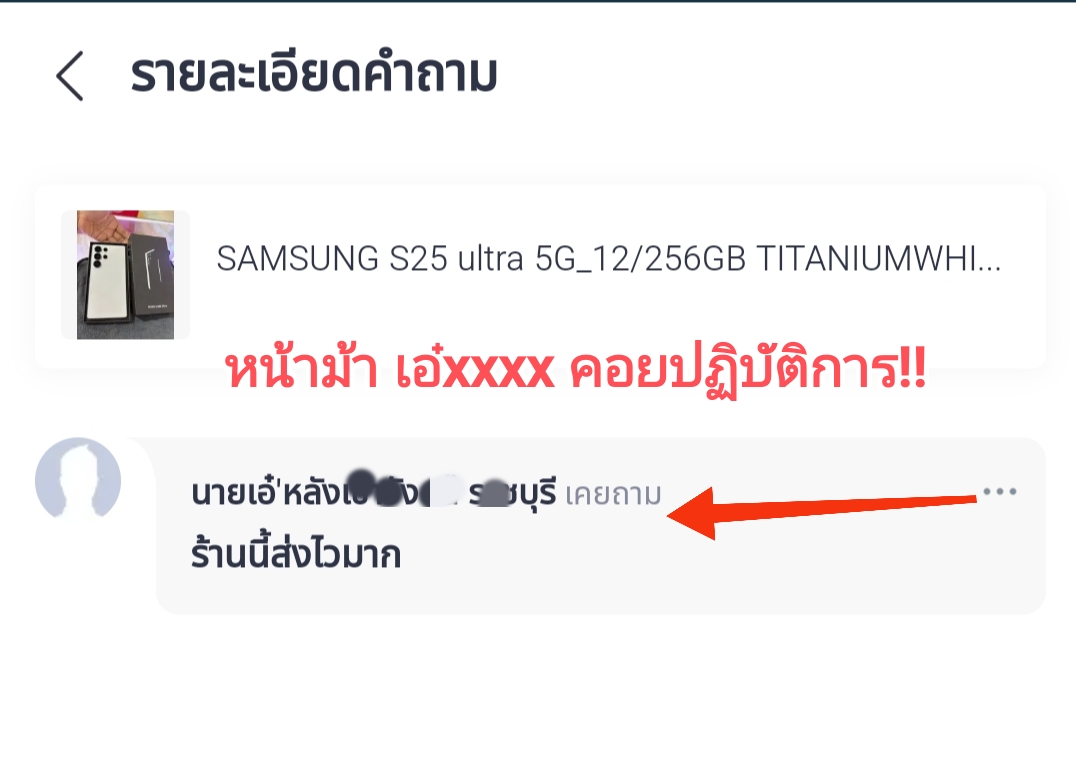Go back using the left arrow

tap(69, 75)
